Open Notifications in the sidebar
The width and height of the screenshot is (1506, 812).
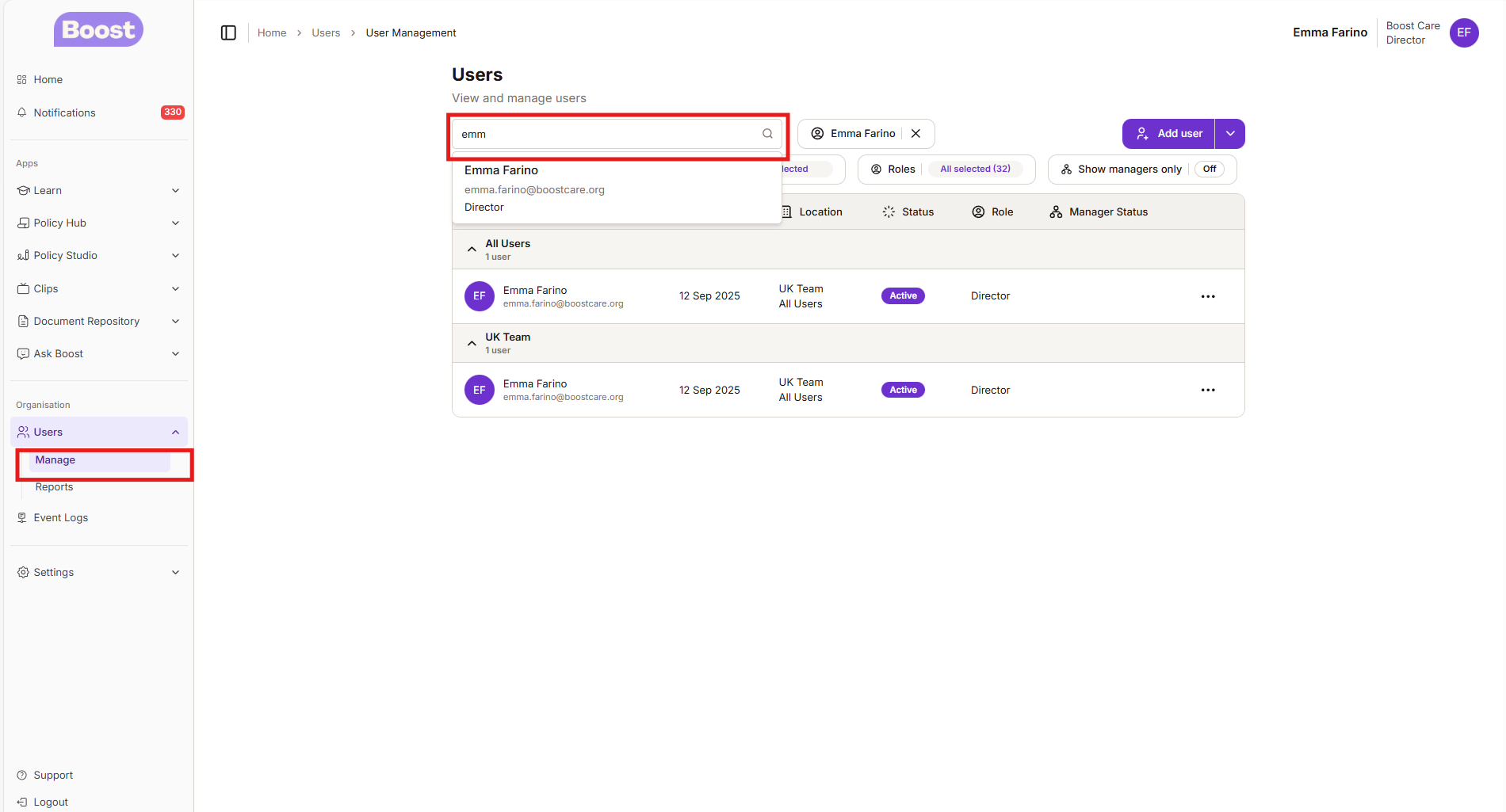coord(99,112)
